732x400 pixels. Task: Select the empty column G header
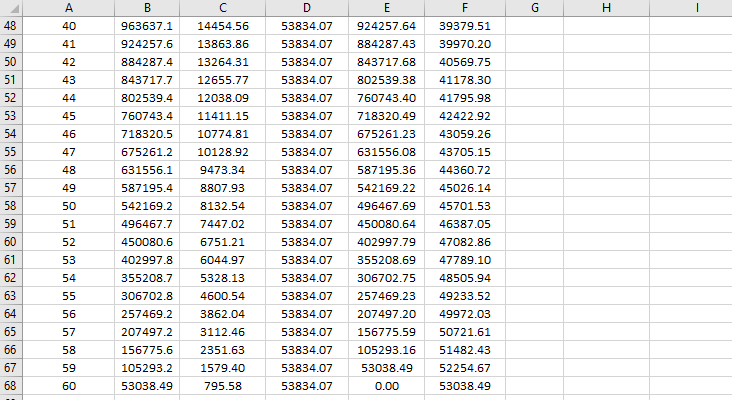[536, 8]
